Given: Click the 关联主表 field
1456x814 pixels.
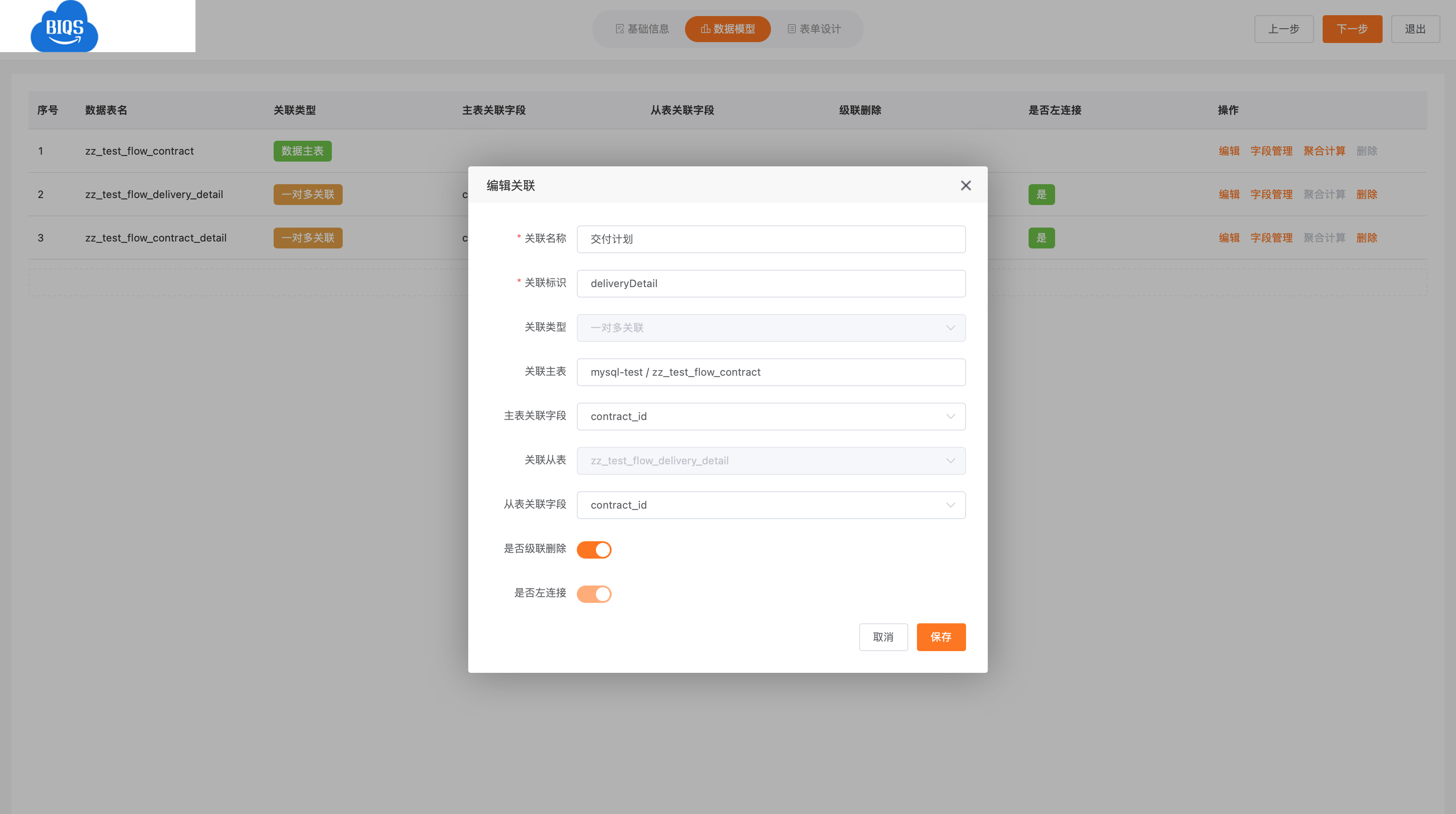Looking at the screenshot, I should pyautogui.click(x=771, y=372).
